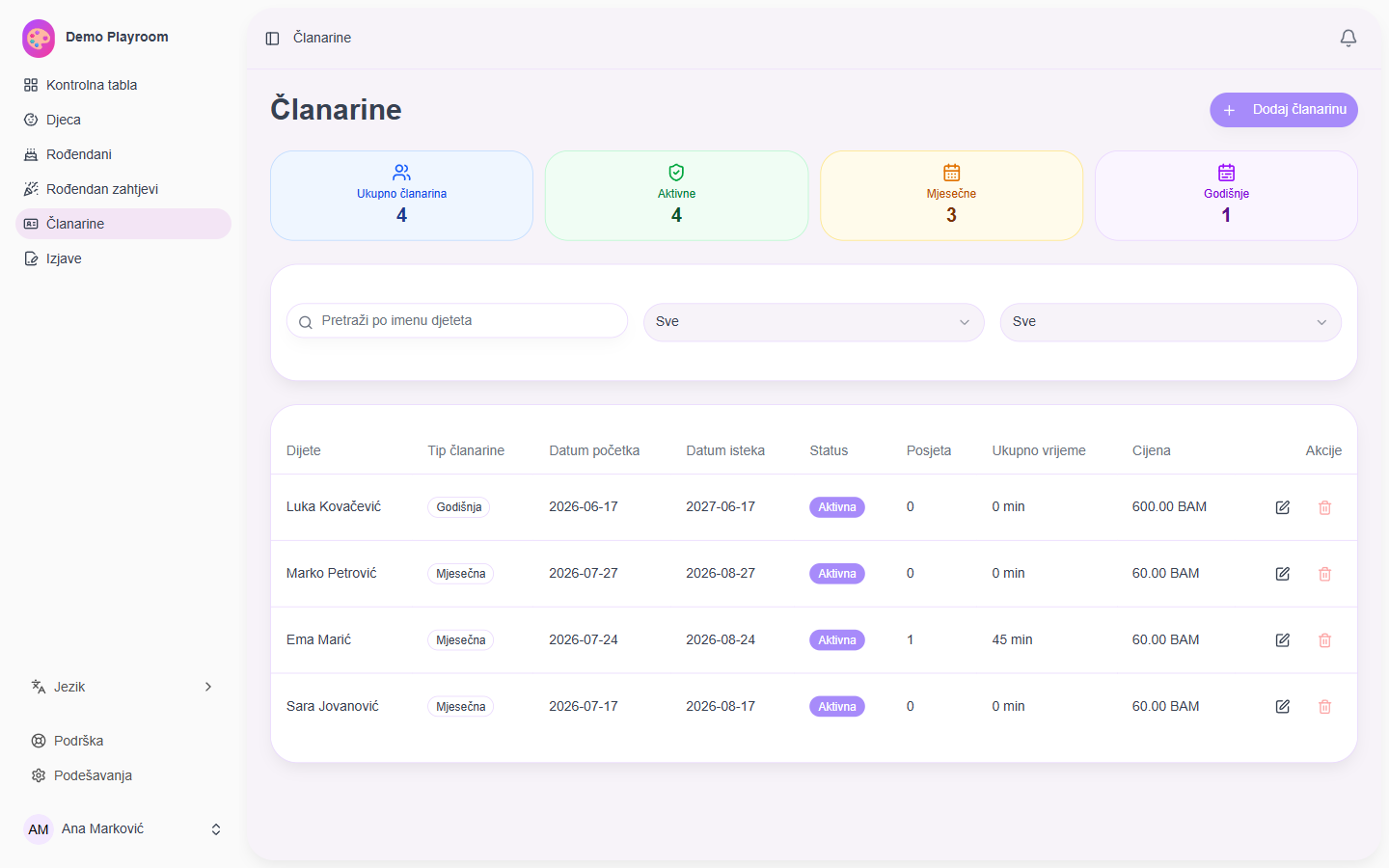
Task: Edit Luka Kovačević's membership
Action: pos(1283,507)
